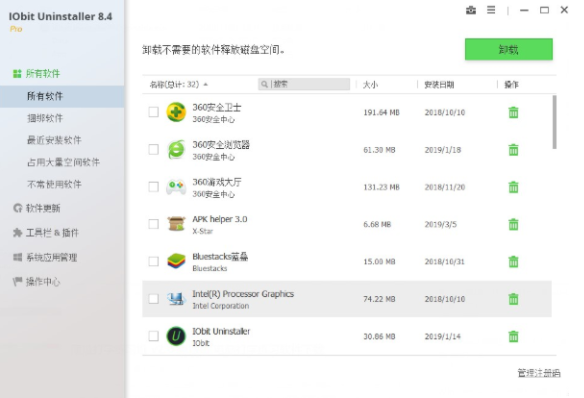The image size is (584, 398).
Task: Click in the 搜索 search field
Action: pos(304,85)
